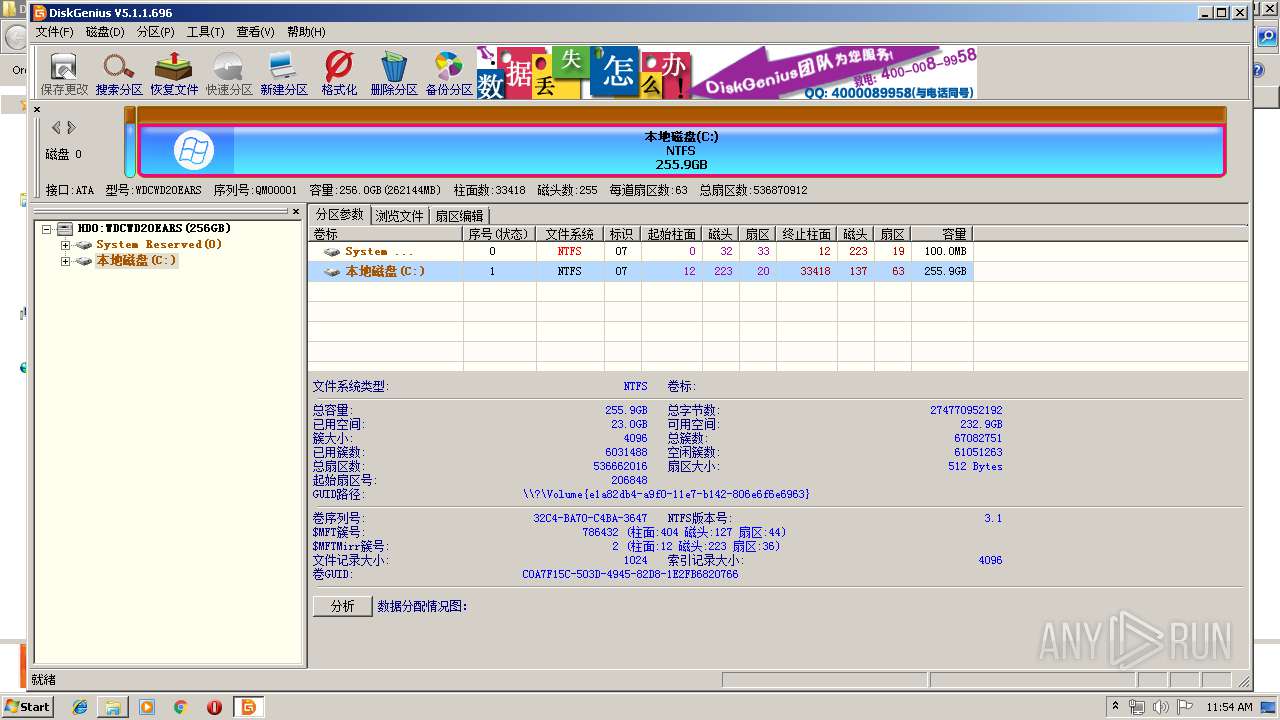The height and width of the screenshot is (720, 1280).
Task: Go to previous disk arrow
Action: point(56,128)
